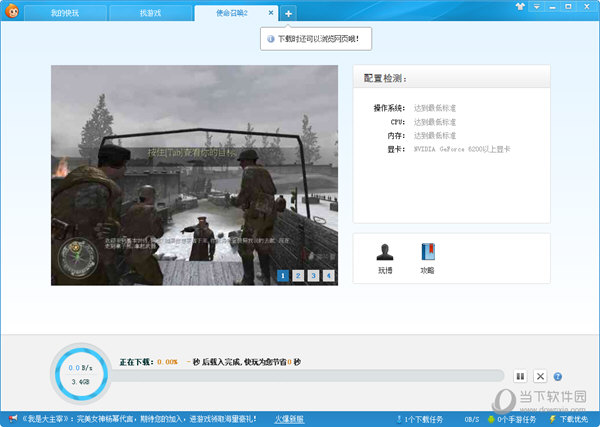The height and width of the screenshot is (427, 600).
Task: Click the megaphone announcement icon
Action: tap(13, 419)
